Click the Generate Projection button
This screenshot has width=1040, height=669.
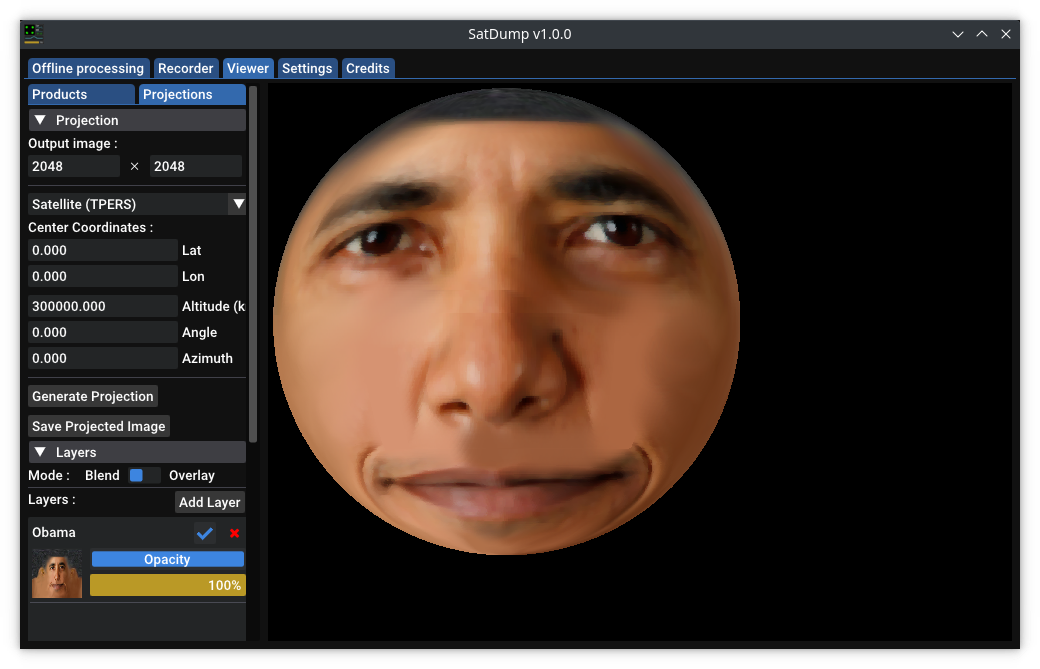(93, 396)
